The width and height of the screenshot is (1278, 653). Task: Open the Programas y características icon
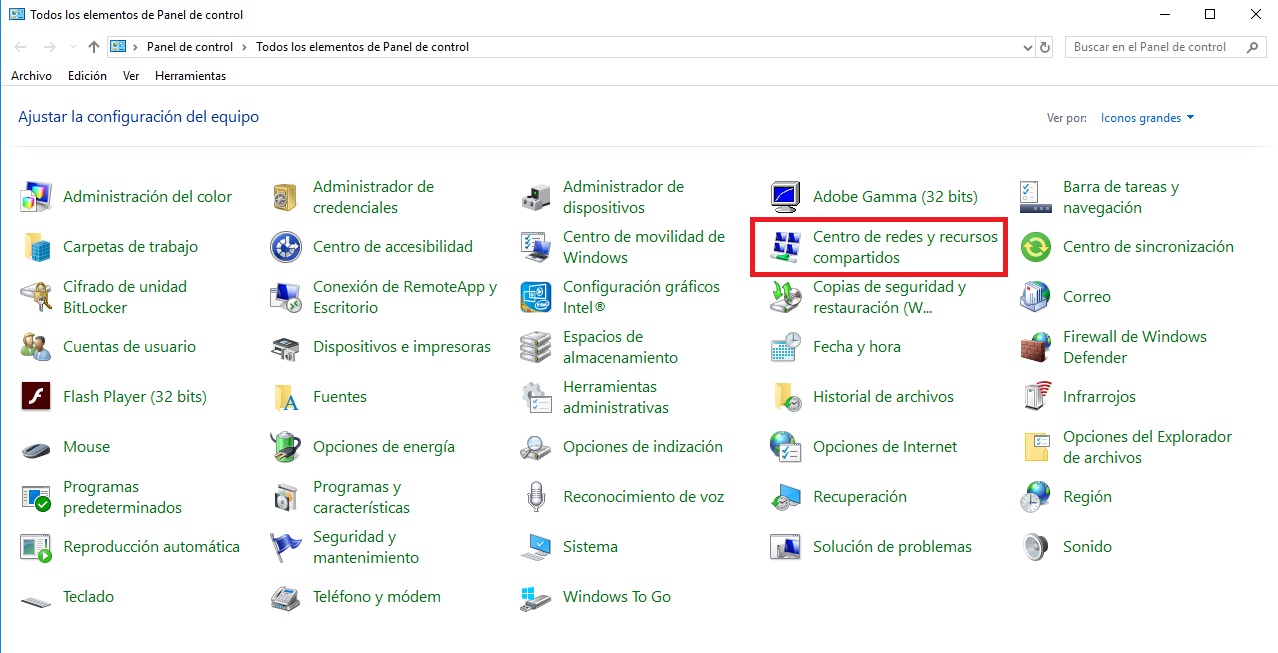(286, 497)
